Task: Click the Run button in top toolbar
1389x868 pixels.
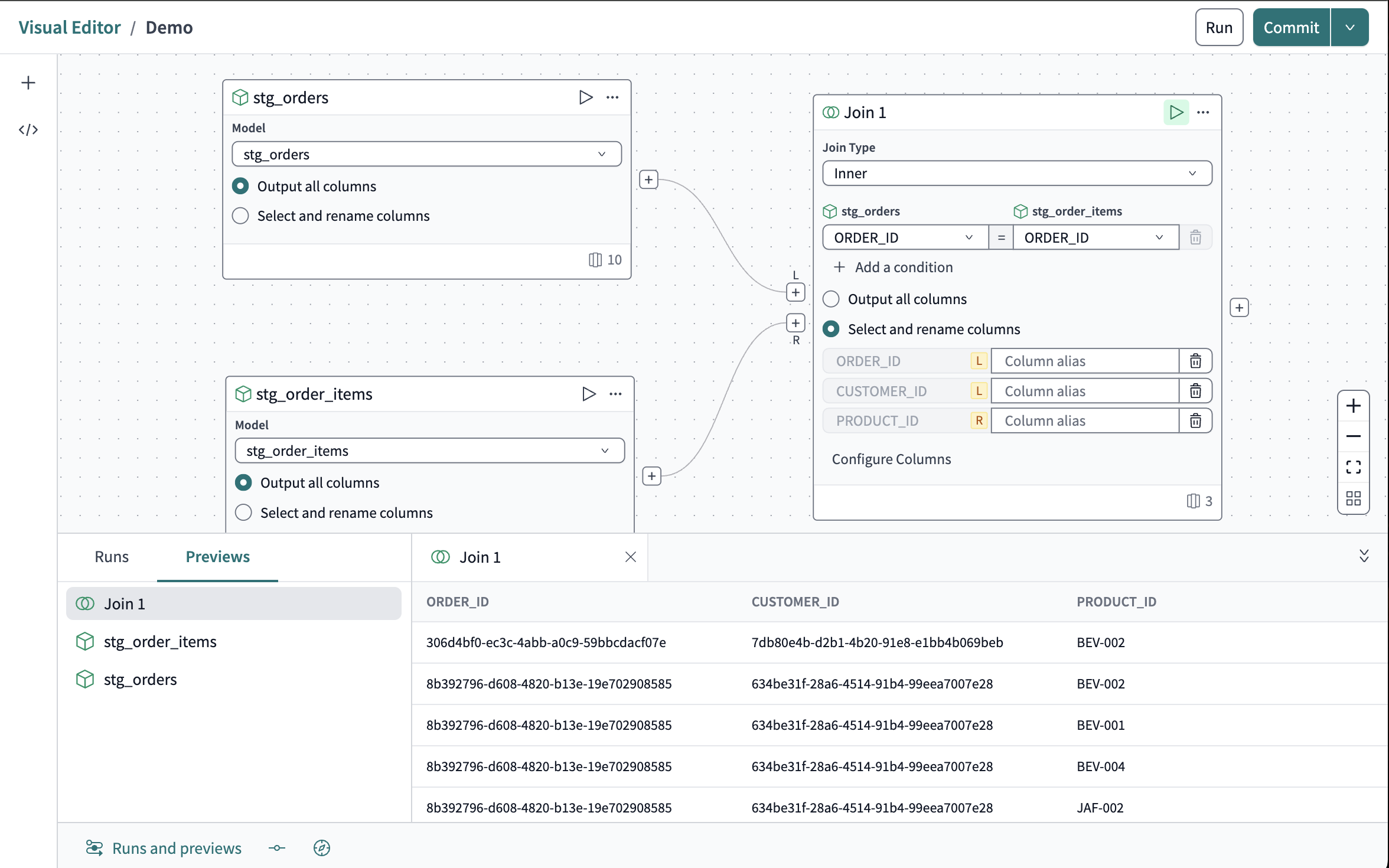Action: click(1219, 27)
